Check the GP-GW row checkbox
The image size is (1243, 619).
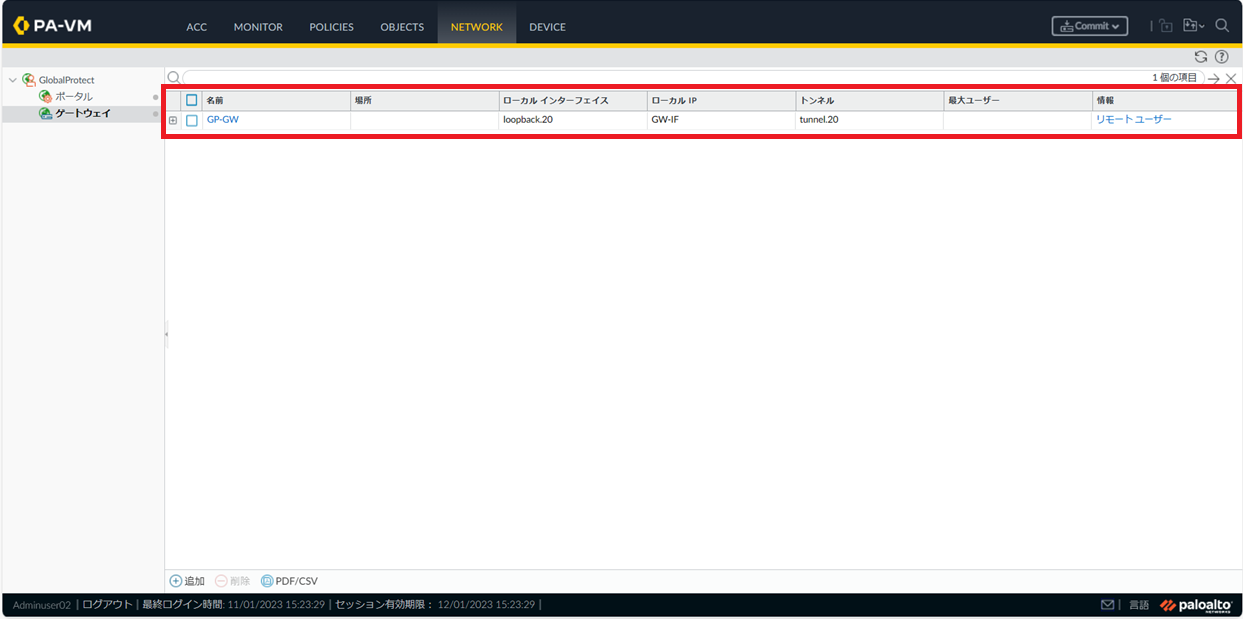[192, 120]
